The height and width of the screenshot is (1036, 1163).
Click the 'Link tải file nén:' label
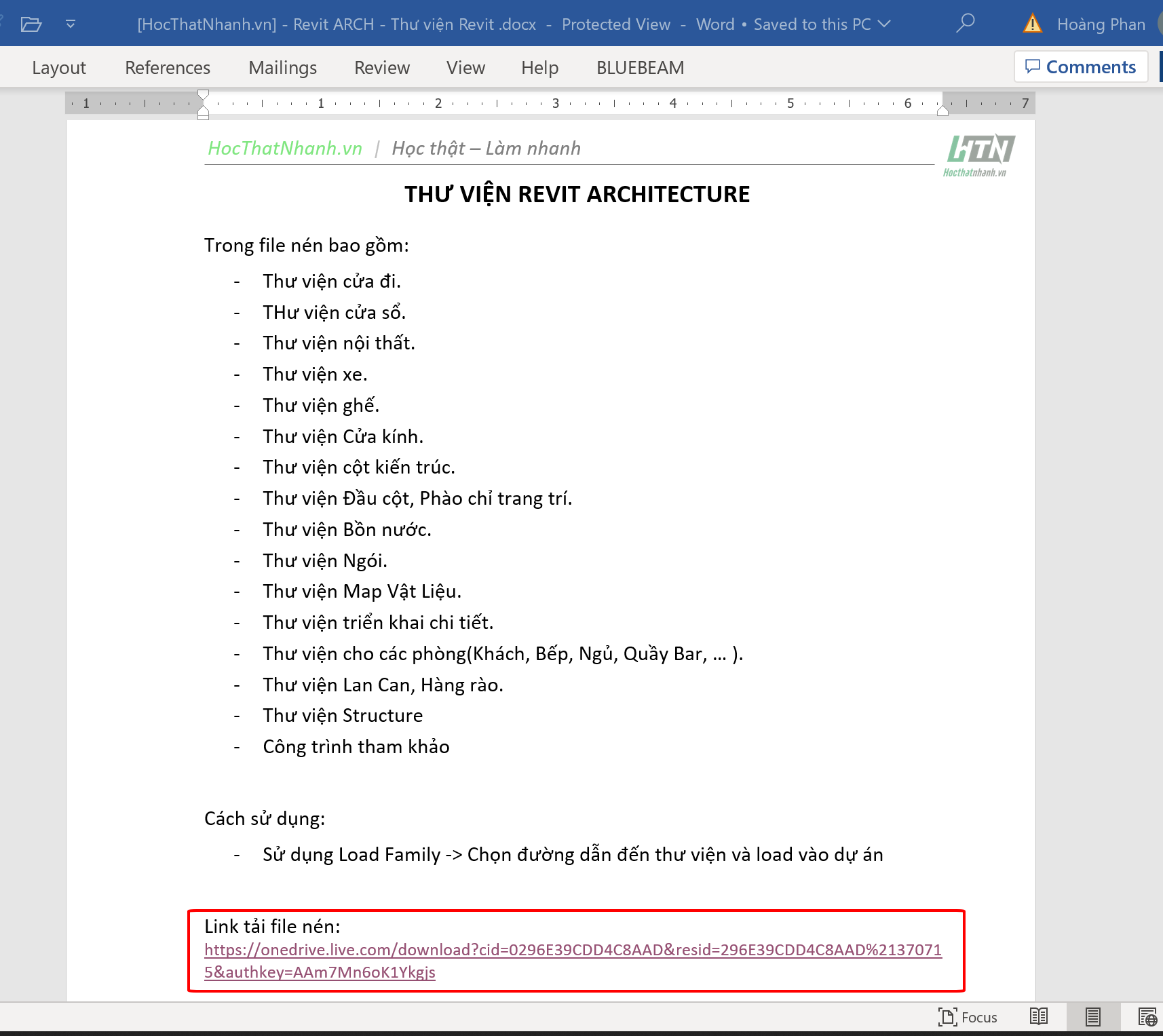click(272, 926)
